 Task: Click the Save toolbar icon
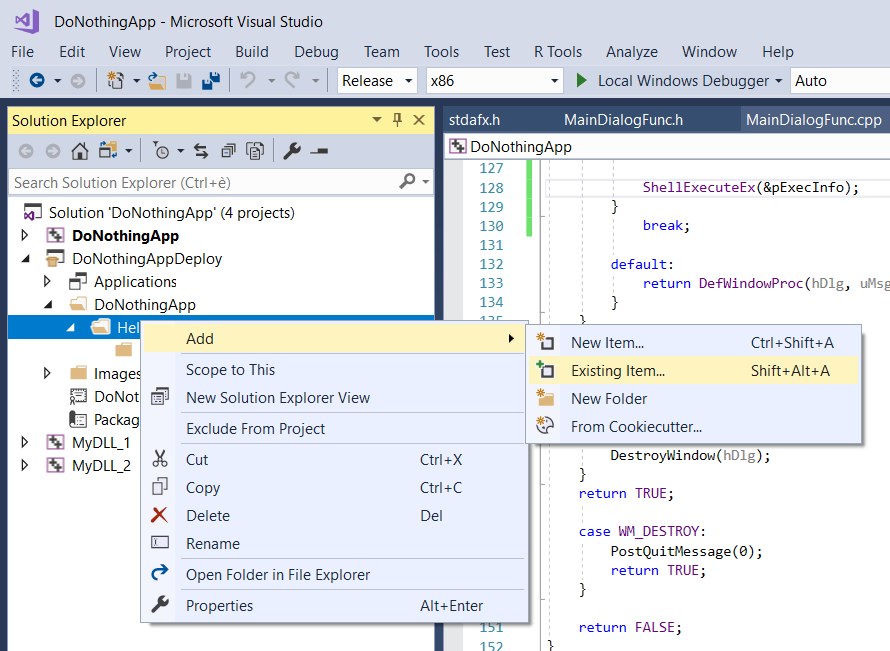[184, 81]
